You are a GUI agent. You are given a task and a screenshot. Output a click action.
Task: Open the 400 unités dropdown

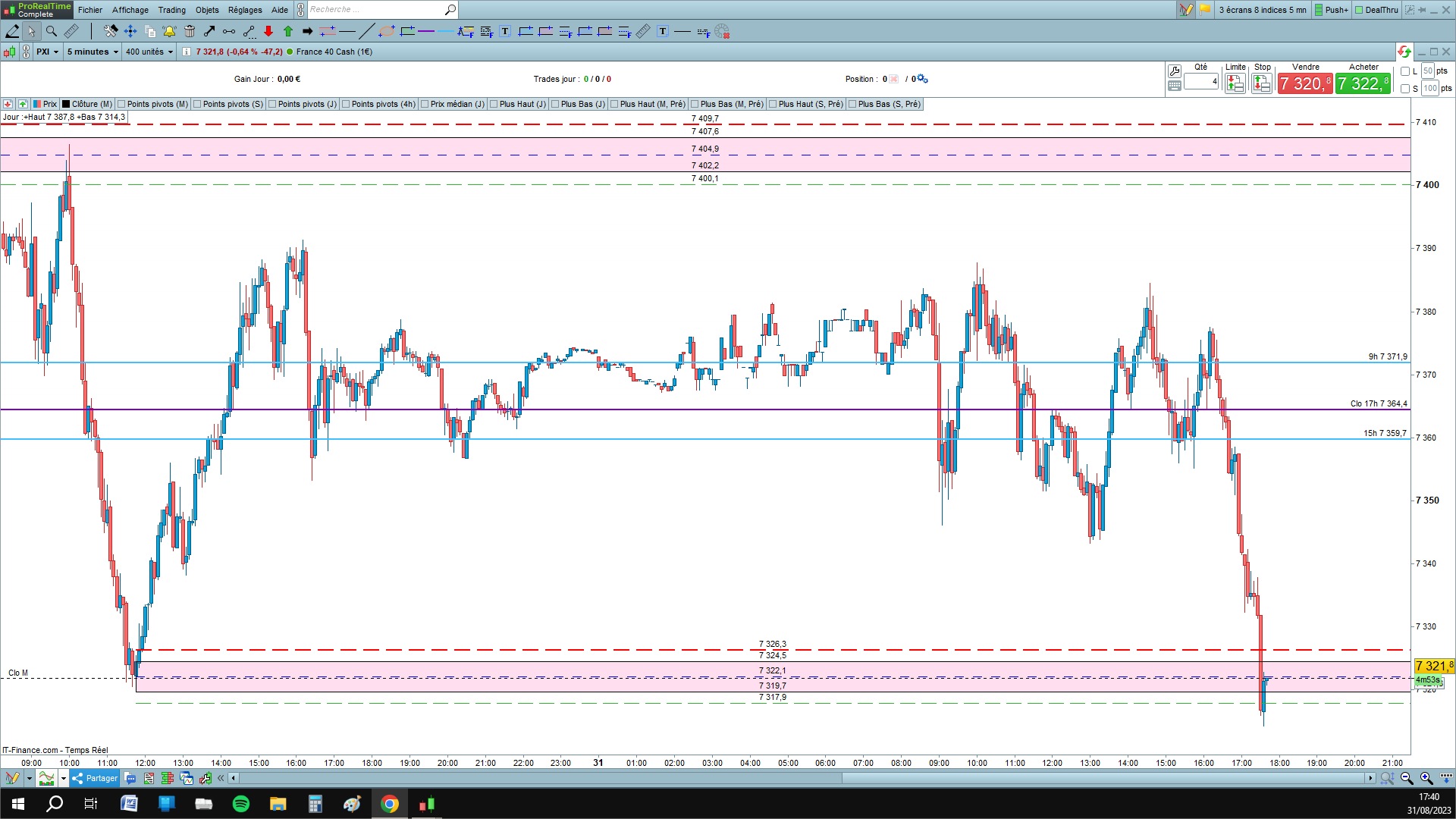tap(149, 52)
